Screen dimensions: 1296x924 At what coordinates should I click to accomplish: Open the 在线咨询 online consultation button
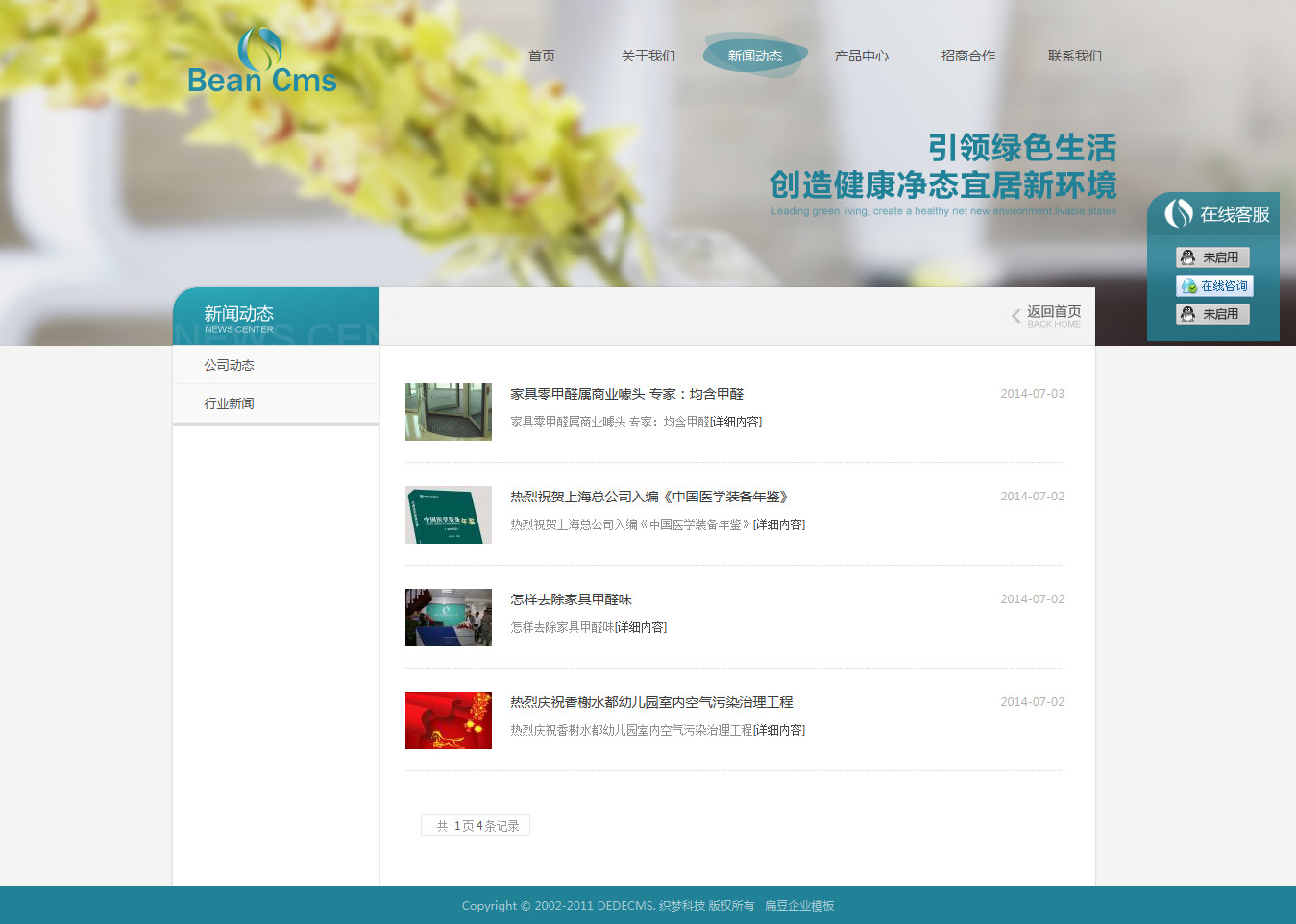1214,286
